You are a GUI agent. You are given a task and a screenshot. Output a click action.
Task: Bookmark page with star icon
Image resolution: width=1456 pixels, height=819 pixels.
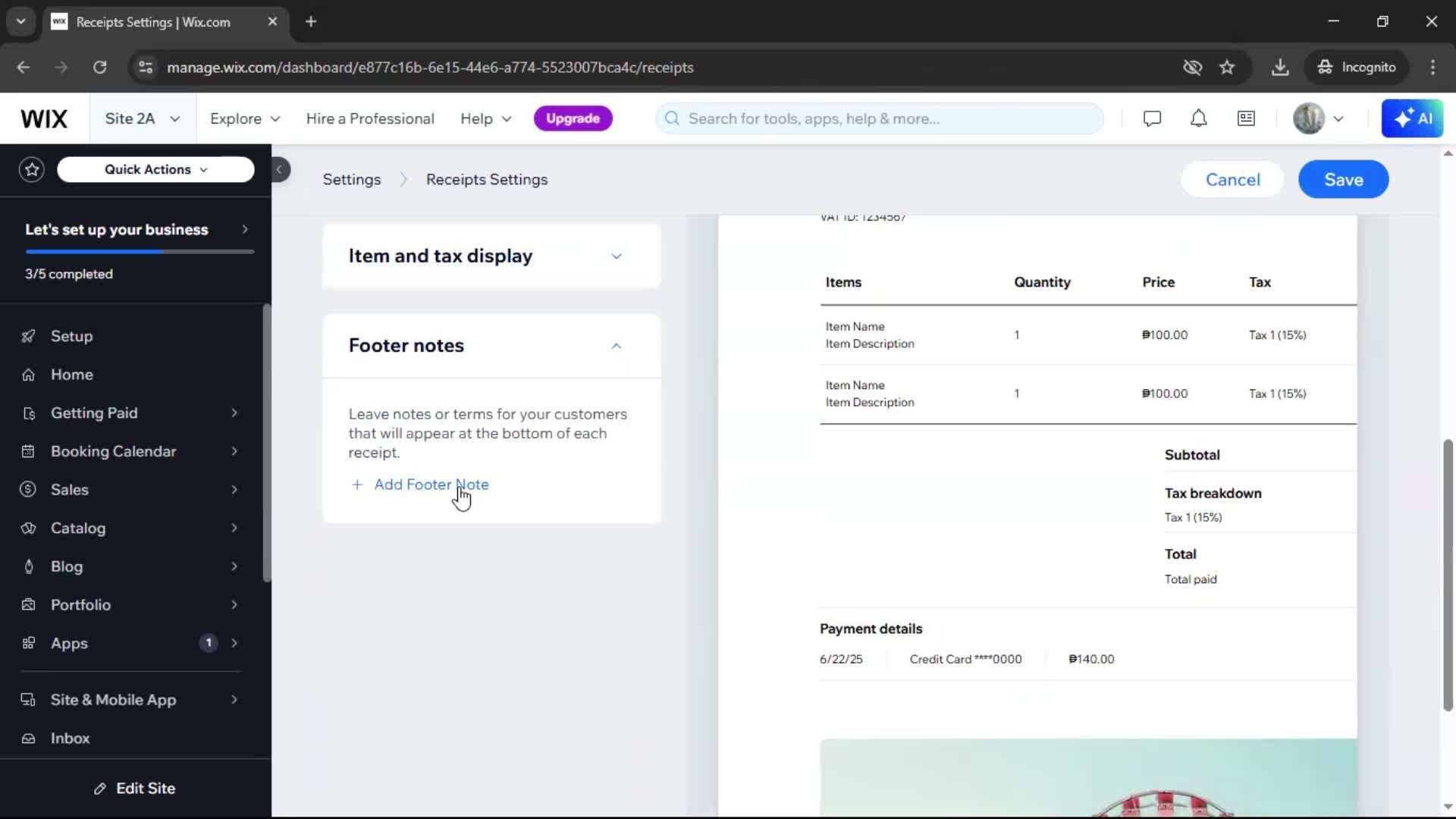pos(1227,67)
